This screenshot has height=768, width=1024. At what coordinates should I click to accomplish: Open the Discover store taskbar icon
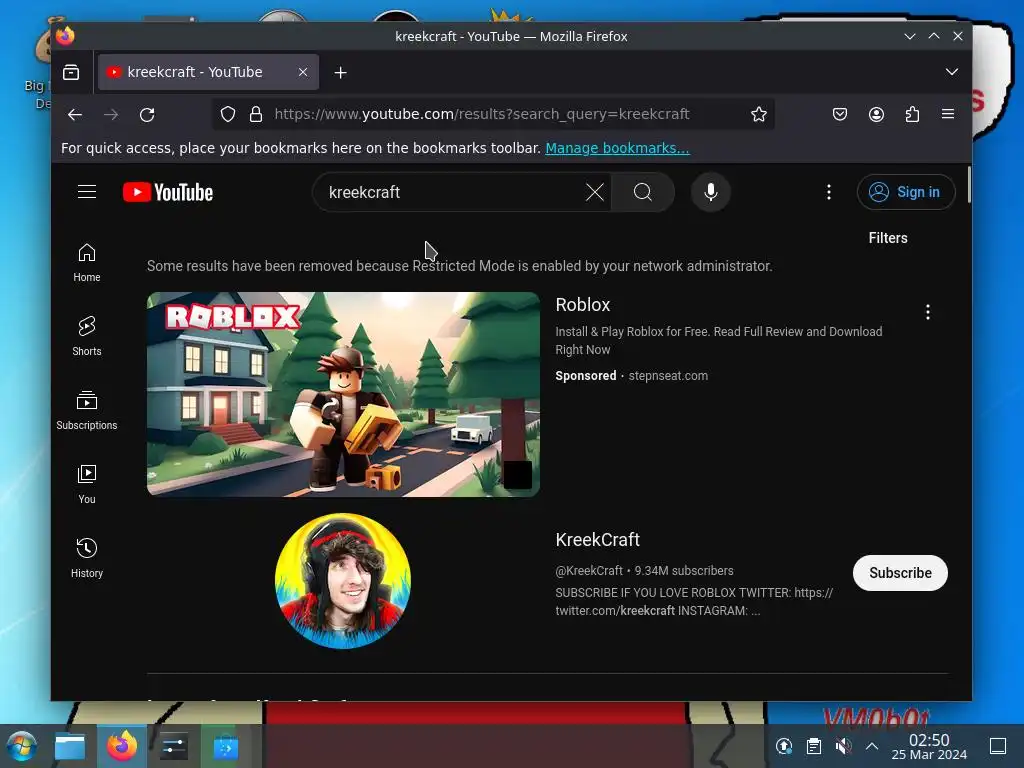click(225, 746)
